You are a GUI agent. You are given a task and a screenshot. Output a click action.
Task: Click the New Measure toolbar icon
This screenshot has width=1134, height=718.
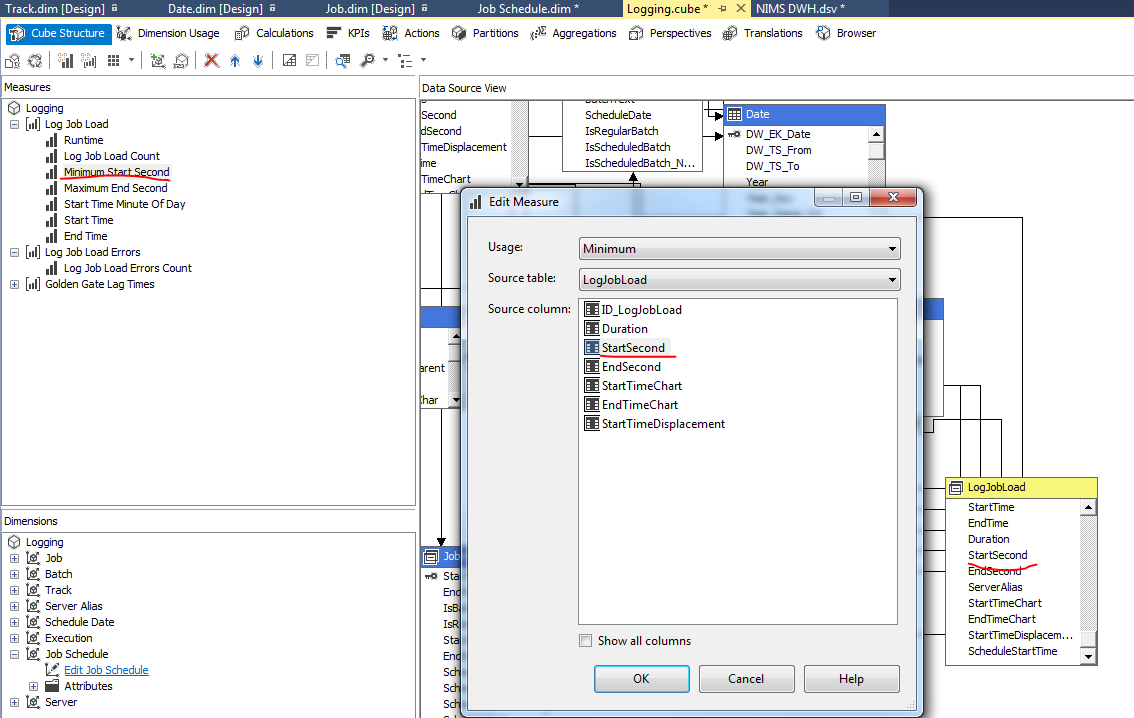[x=63, y=60]
